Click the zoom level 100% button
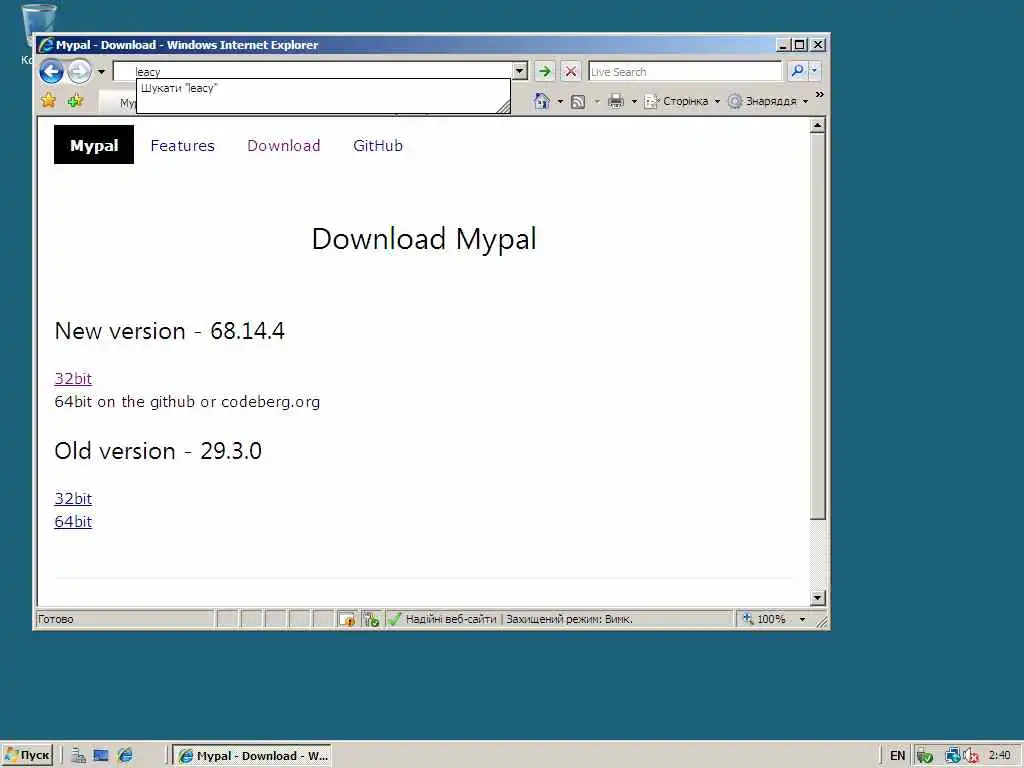The height and width of the screenshot is (768, 1024). pos(763,619)
